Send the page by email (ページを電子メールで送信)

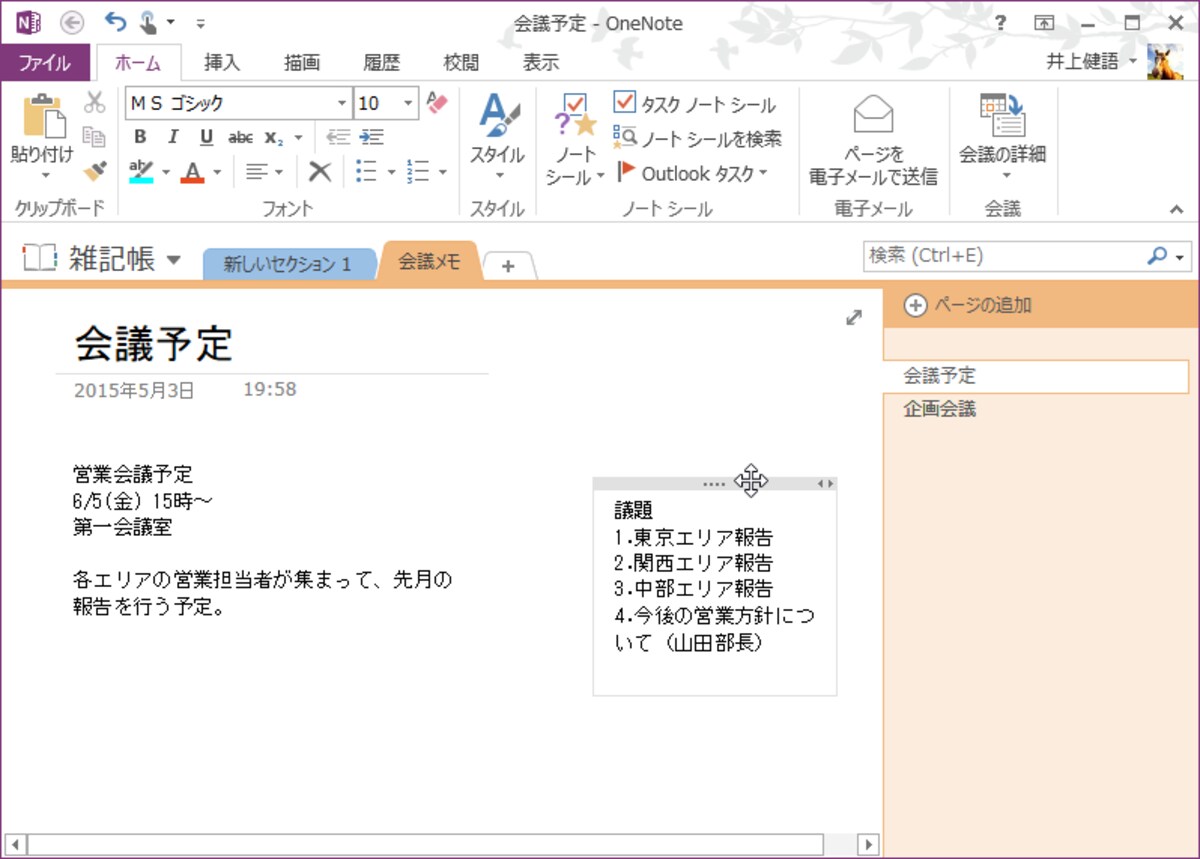tap(873, 140)
